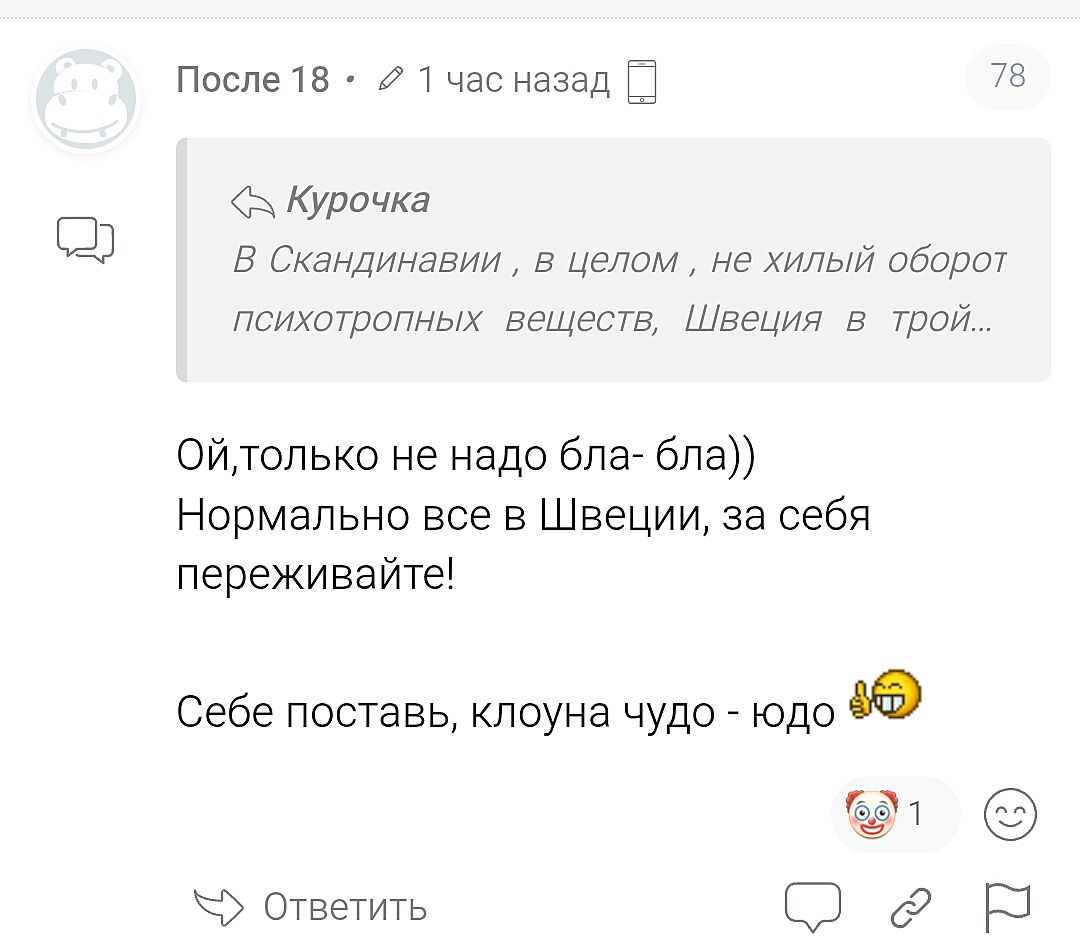The image size is (1080, 946).
Task: Click the 78 rating badge
Action: (1008, 76)
